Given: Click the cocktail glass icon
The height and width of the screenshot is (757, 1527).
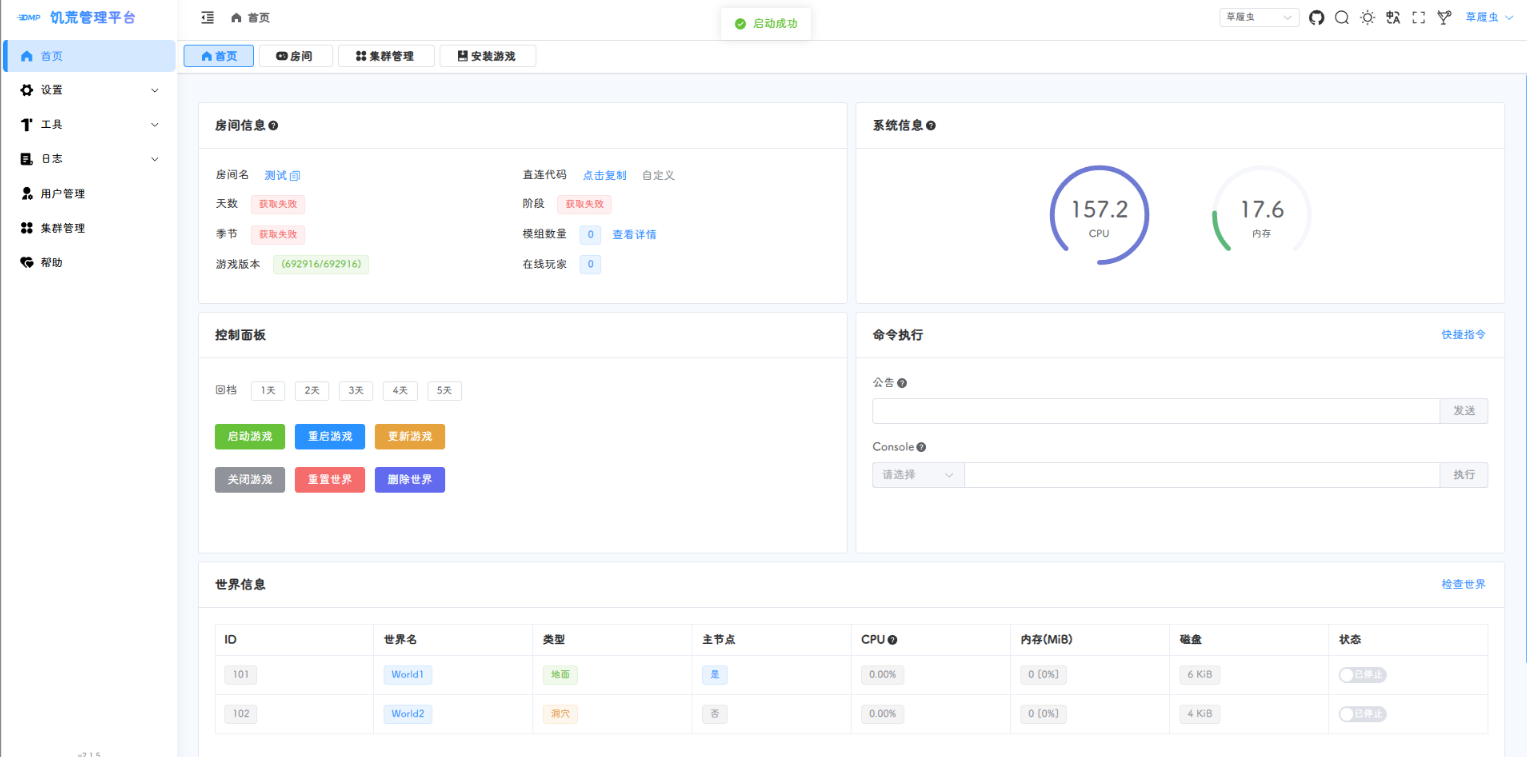Looking at the screenshot, I should coord(1444,17).
